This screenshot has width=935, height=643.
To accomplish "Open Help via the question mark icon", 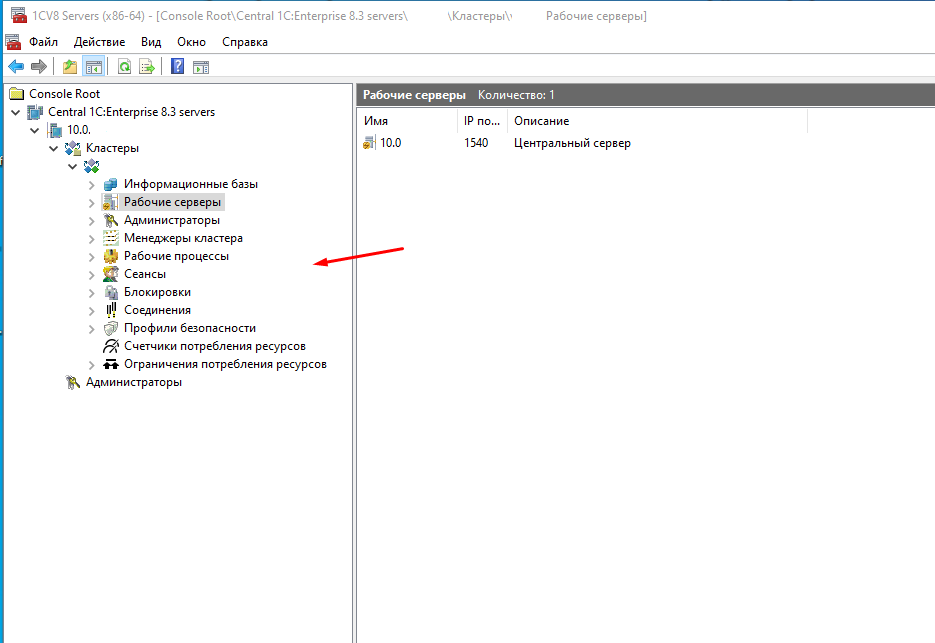I will click(177, 67).
